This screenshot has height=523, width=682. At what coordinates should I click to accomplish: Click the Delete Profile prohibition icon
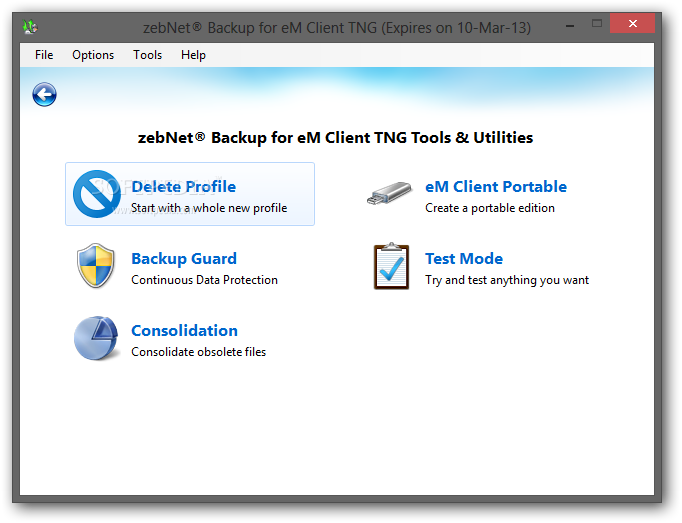(x=97, y=194)
